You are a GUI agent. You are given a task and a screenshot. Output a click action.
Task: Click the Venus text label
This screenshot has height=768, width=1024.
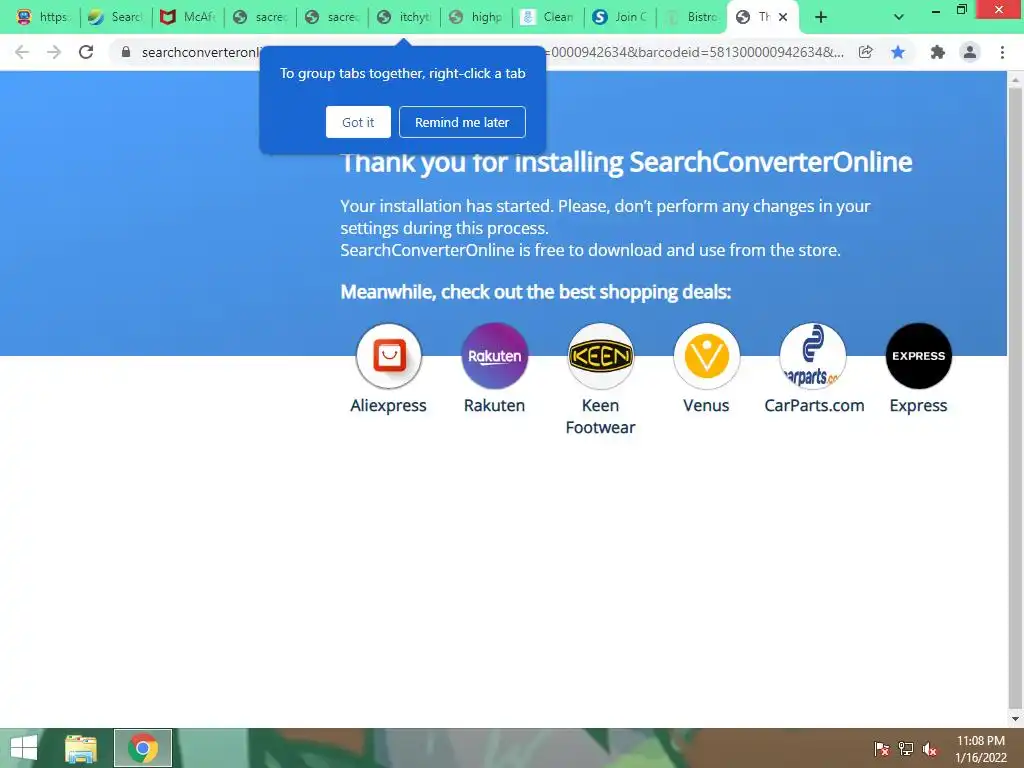click(x=706, y=406)
